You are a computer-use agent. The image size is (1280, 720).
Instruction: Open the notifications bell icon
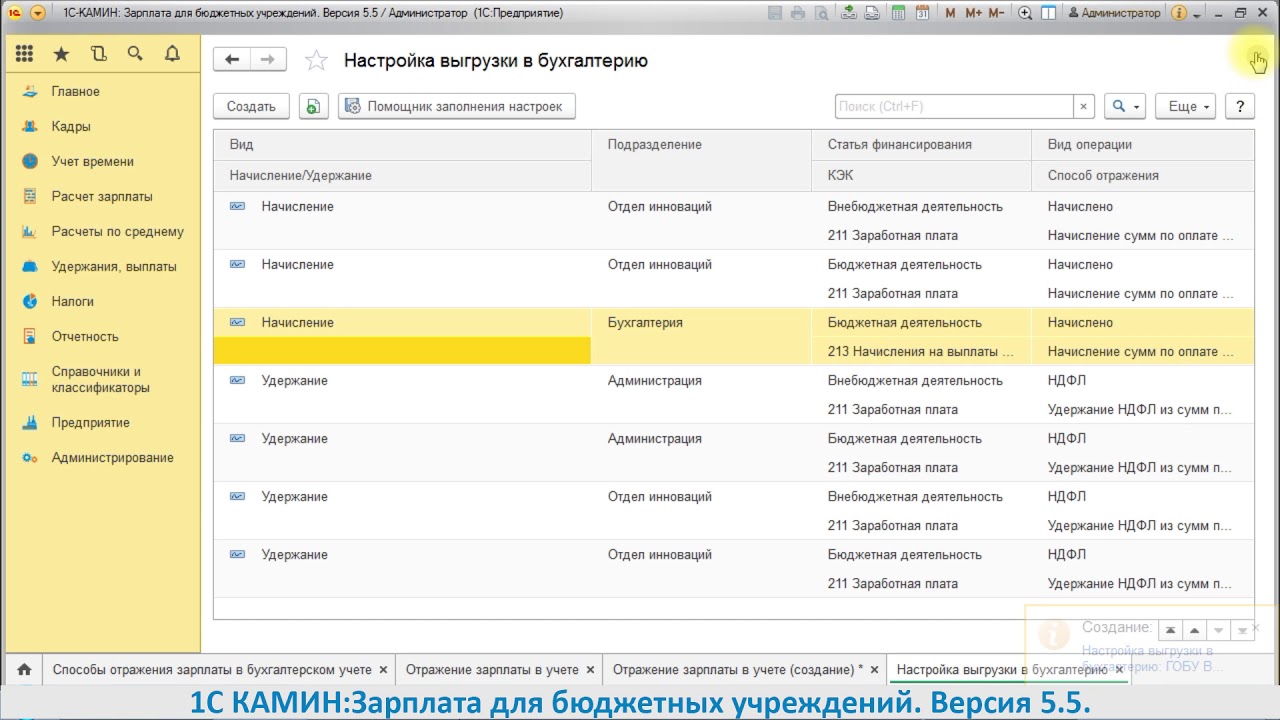[172, 54]
